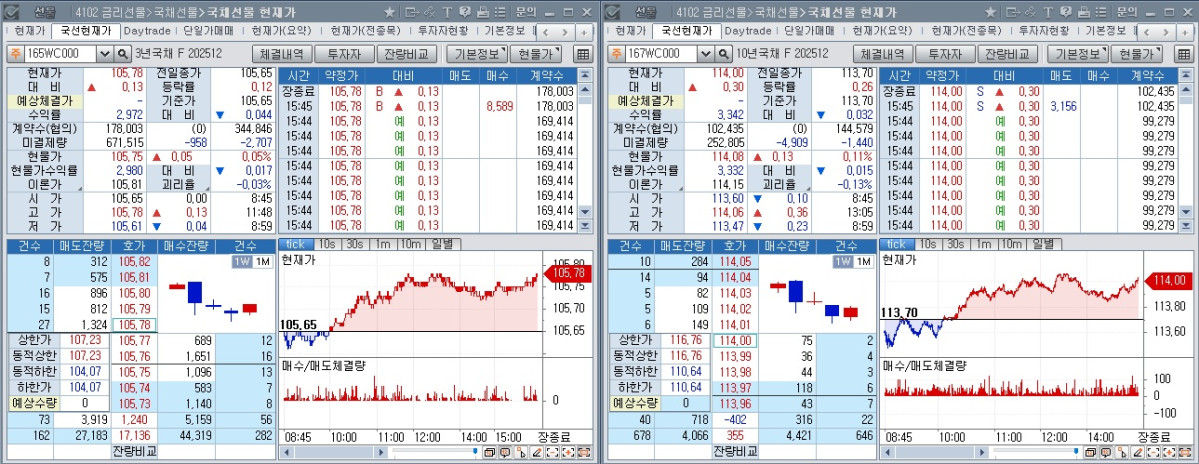The height and width of the screenshot is (464, 1199).
Task: Click previous-tabs arrow in right window tab bar
Action: [1148, 32]
